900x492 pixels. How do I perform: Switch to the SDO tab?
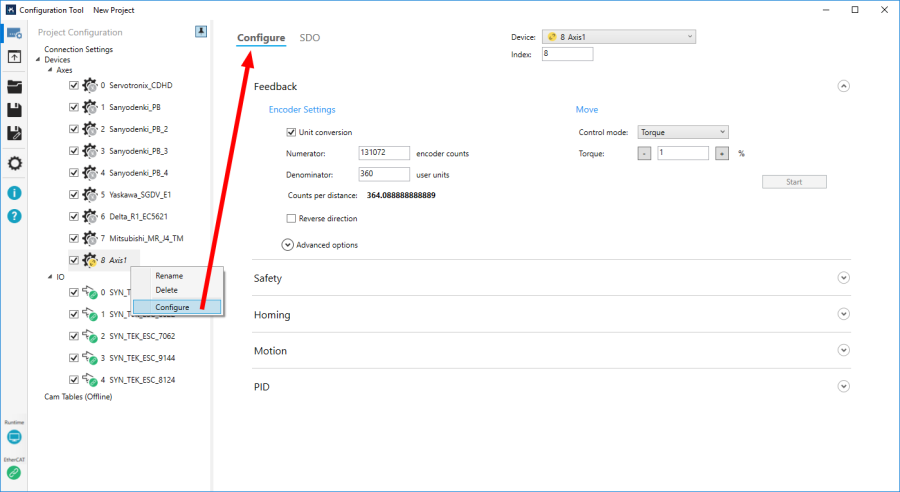pyautogui.click(x=310, y=38)
